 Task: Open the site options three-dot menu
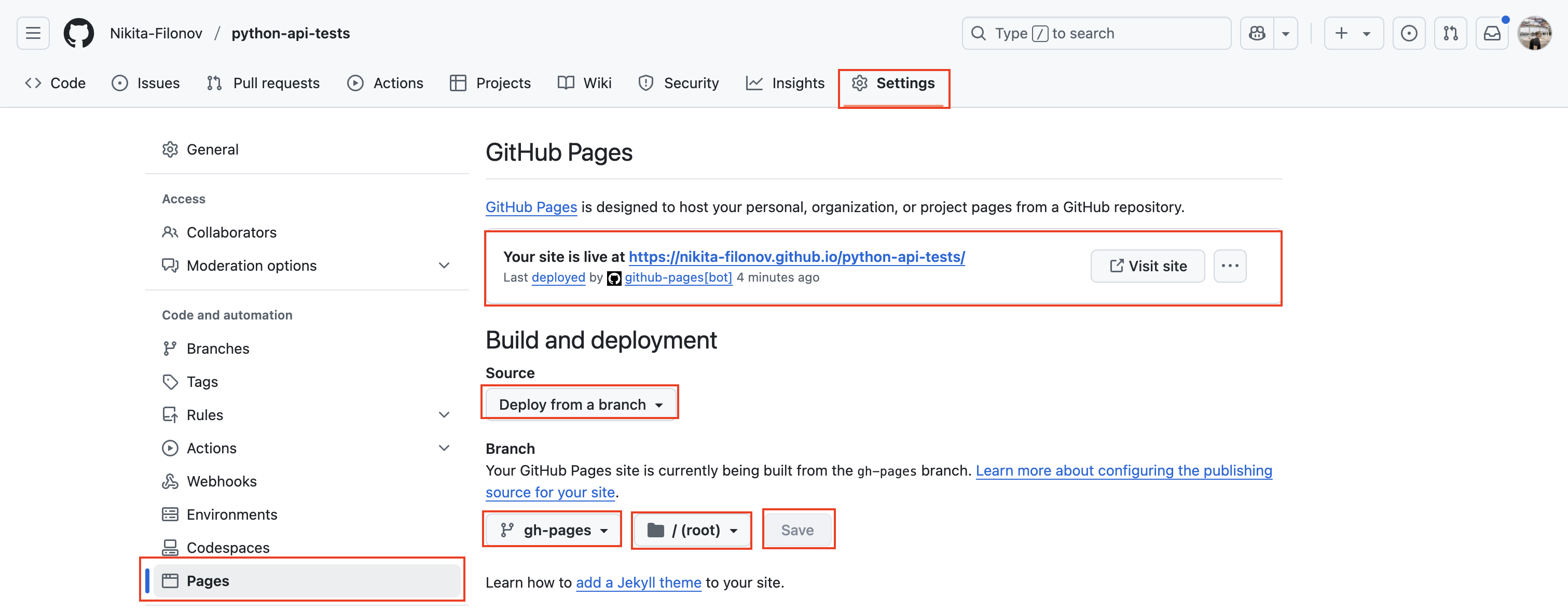(x=1230, y=266)
